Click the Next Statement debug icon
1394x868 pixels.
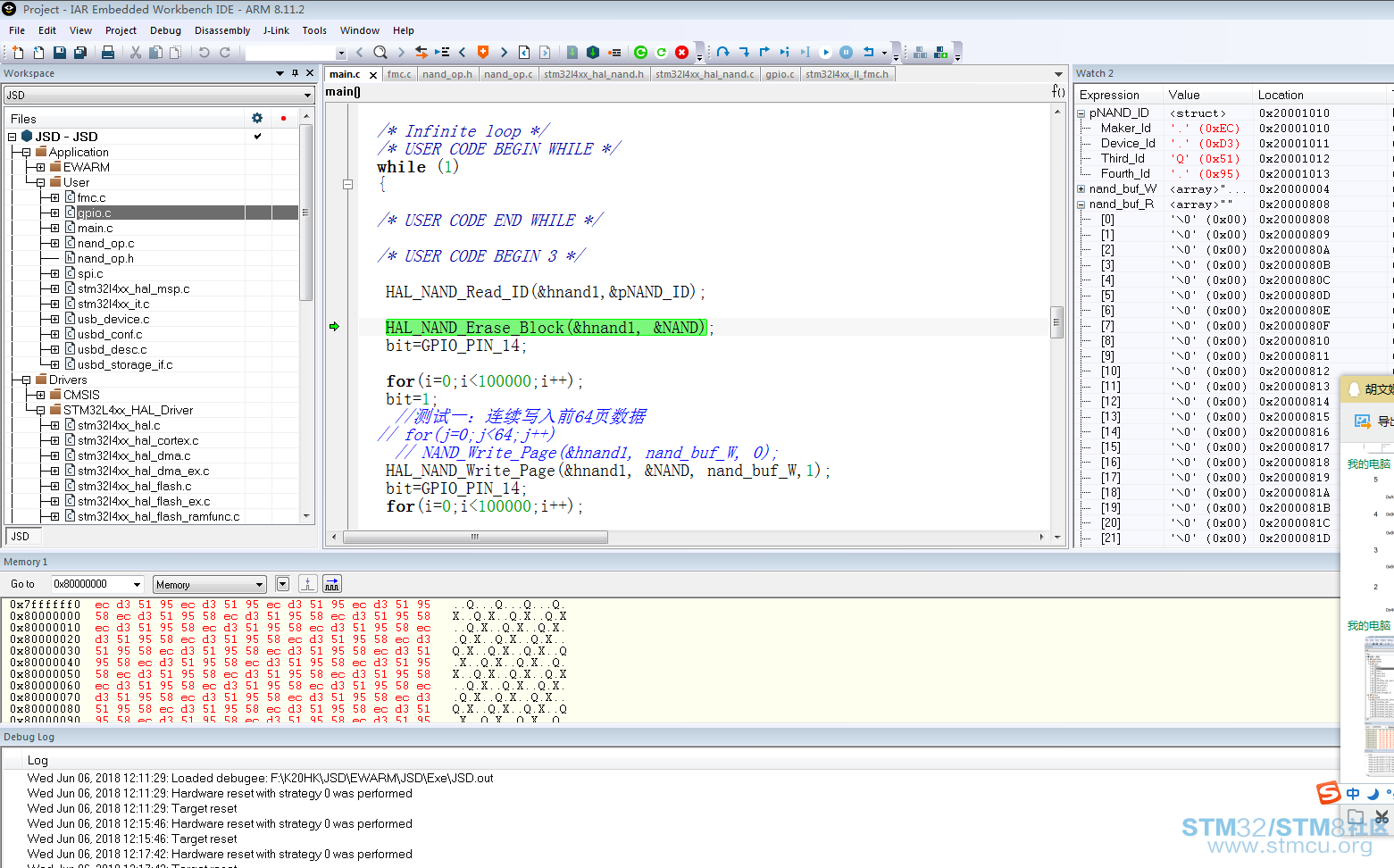(x=784, y=52)
